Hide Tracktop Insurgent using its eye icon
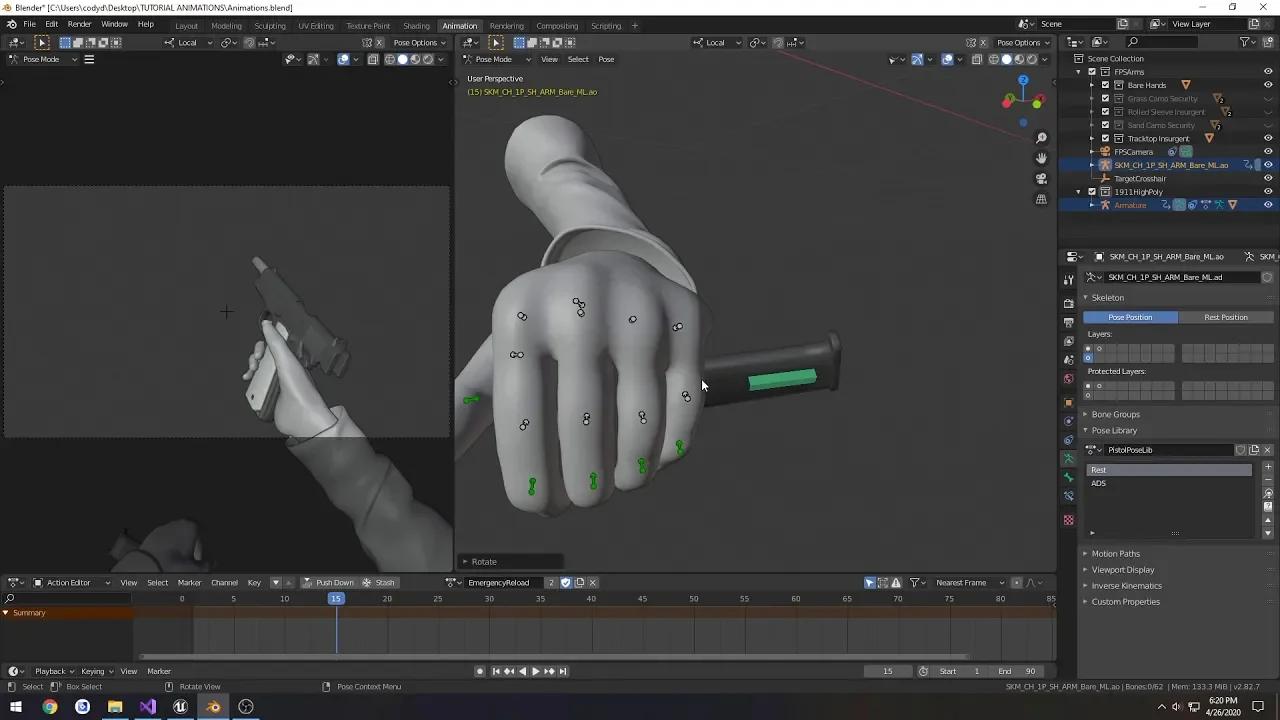The width and height of the screenshot is (1280, 720). tap(1269, 138)
